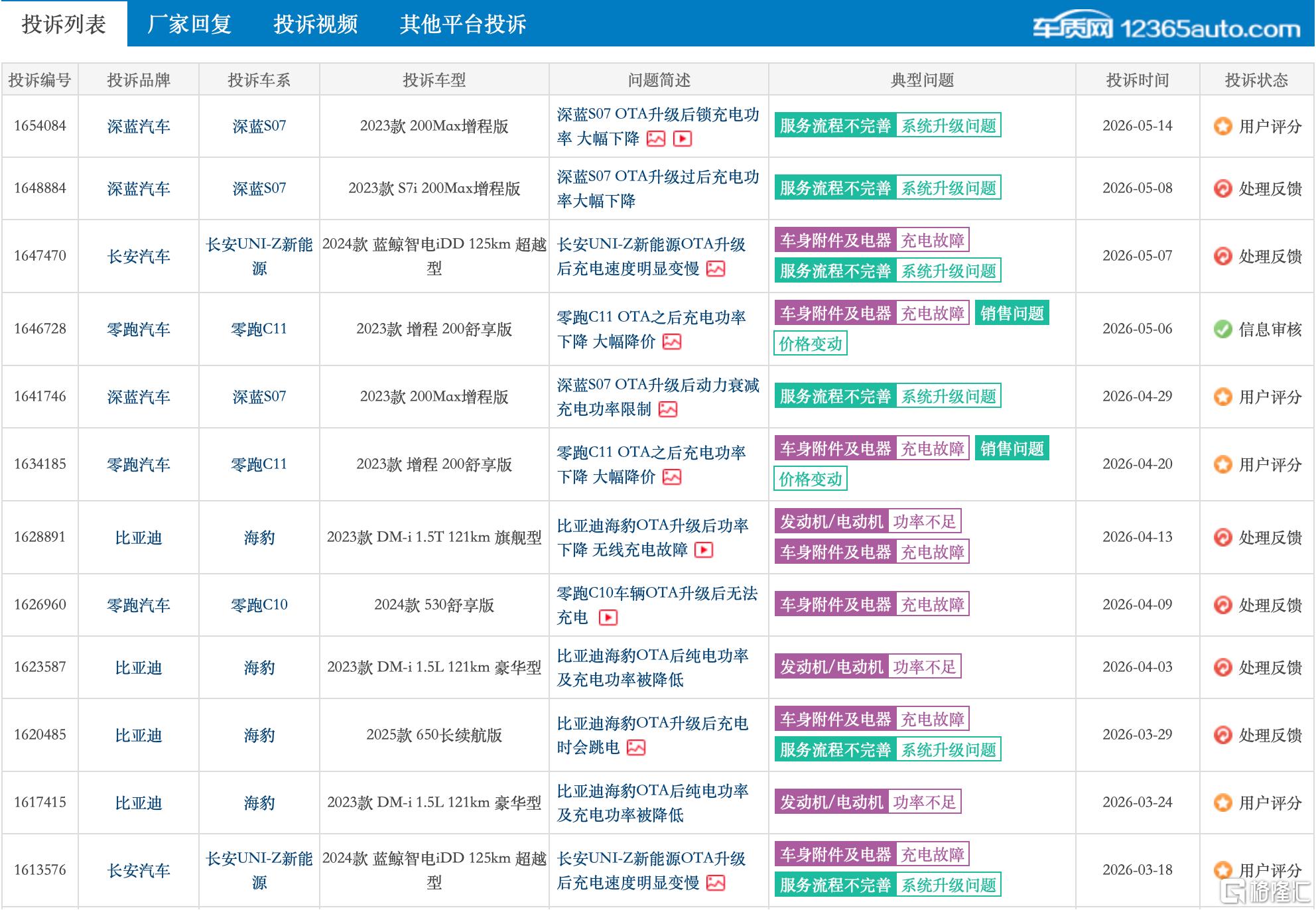The width and height of the screenshot is (1316, 910).
Task: Click the 投诉时间 column header
Action: (1138, 80)
